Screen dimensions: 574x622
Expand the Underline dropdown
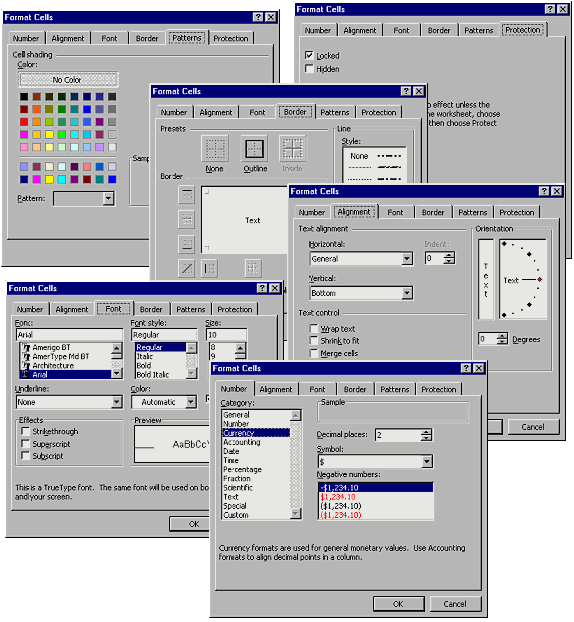(x=116, y=402)
